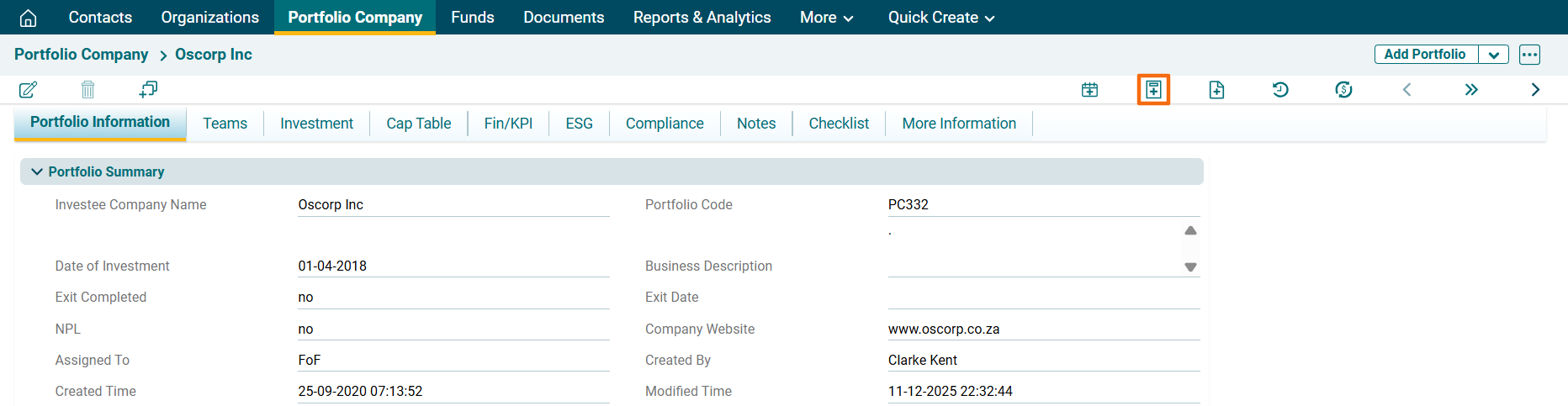The height and width of the screenshot is (406, 1568).
Task: Click the edit pencil icon
Action: 28,89
